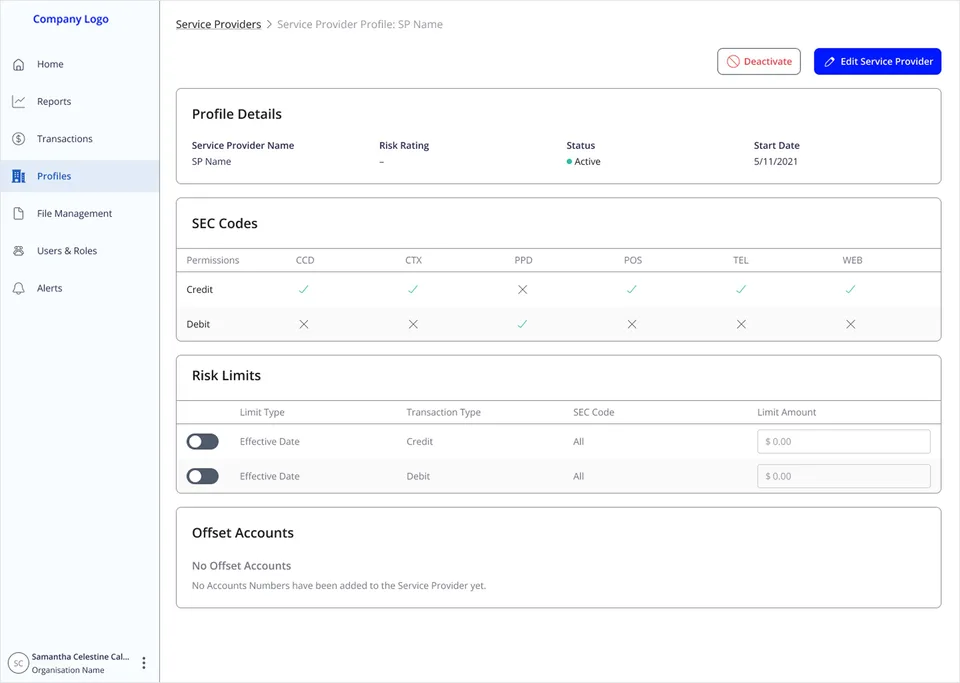Click the Debit POS cross mark
Screen dimensions: 960x683
click(x=632, y=324)
